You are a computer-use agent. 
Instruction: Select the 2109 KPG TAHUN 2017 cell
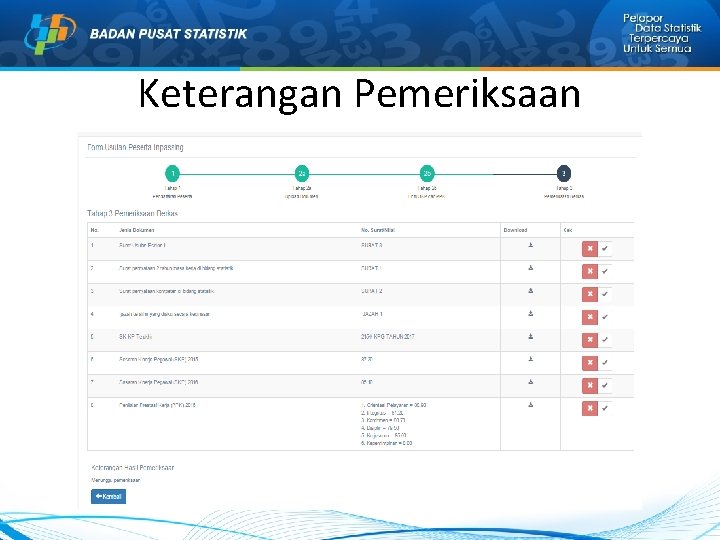[388, 337]
